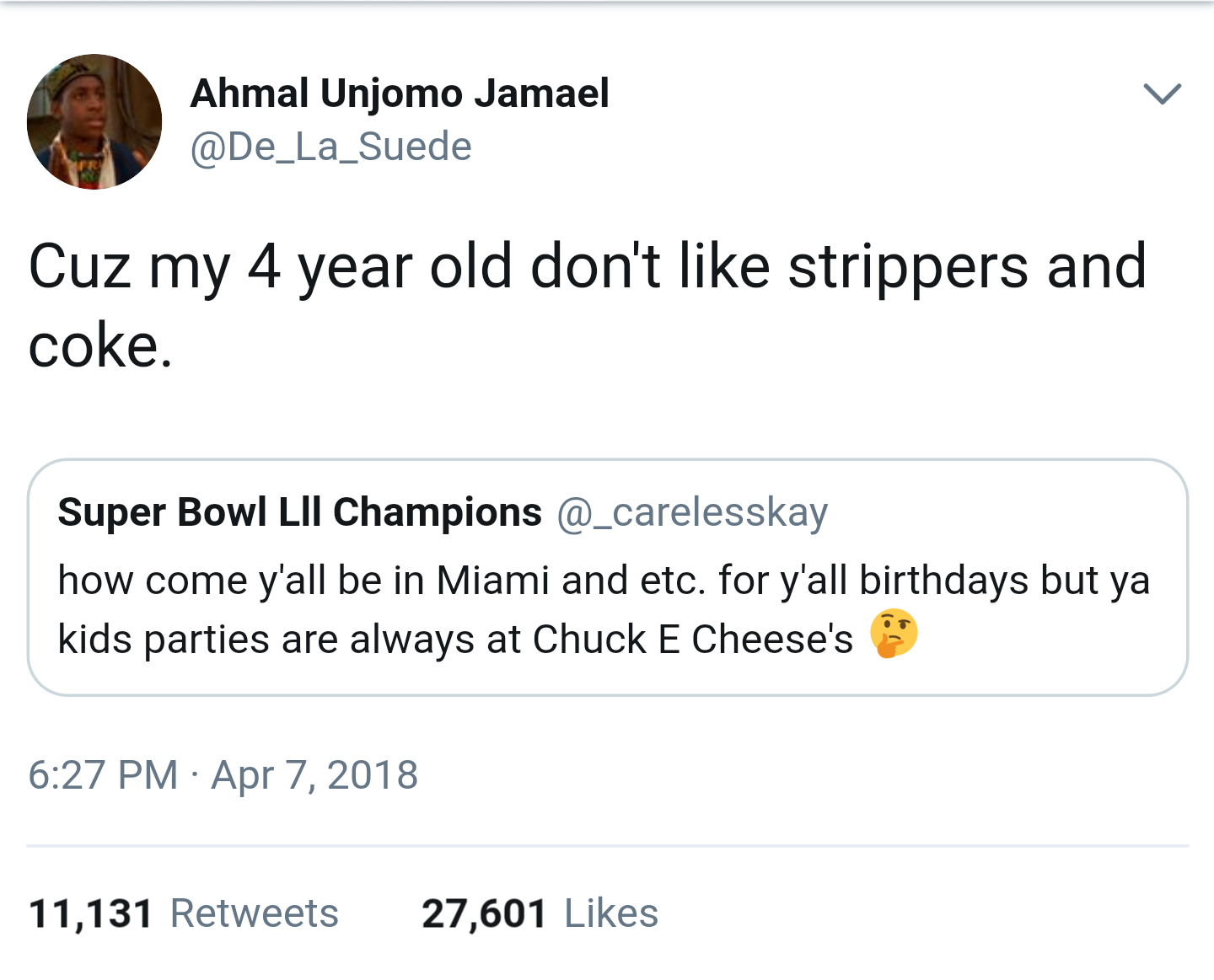The image size is (1214, 980).
Task: Open the quoted tweet card
Action: [x=608, y=577]
